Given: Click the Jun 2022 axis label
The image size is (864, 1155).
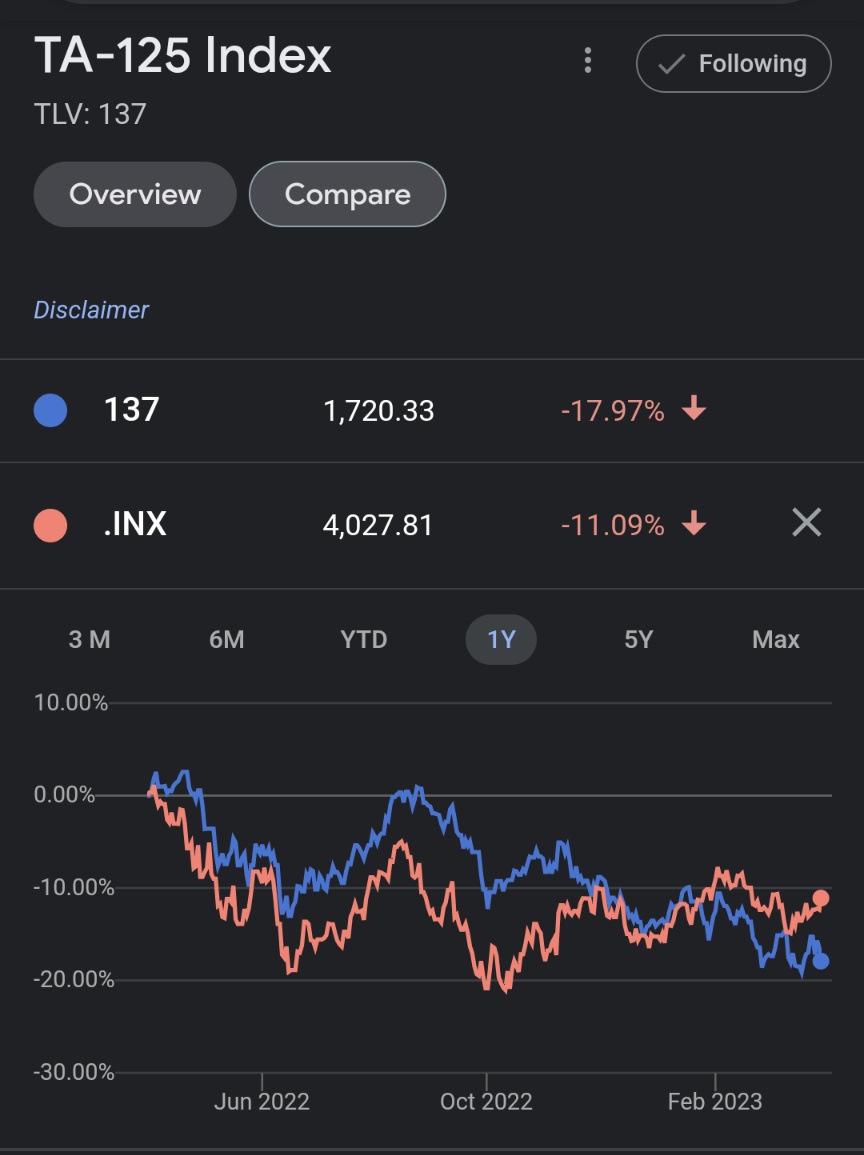Looking at the screenshot, I should pyautogui.click(x=261, y=1101).
